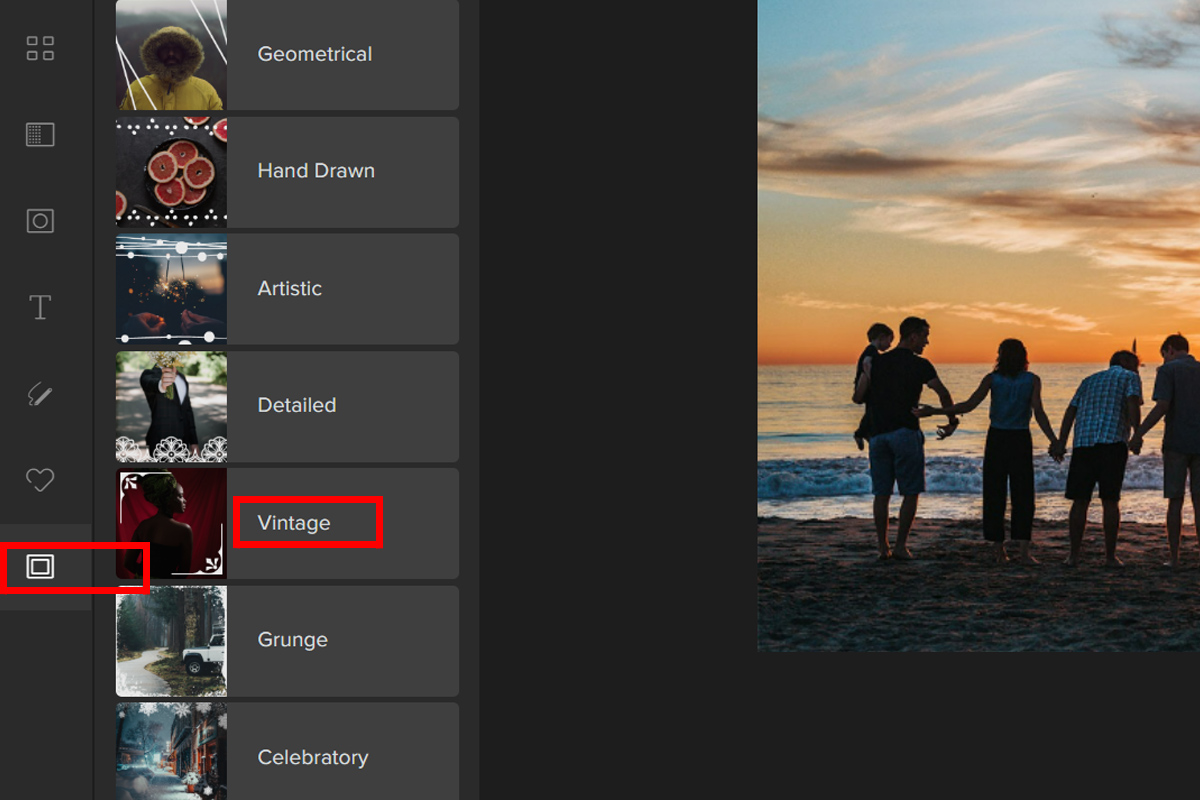Screen dimensions: 1200x800
Task: Click the lace-bordered Detailed thumbnail
Action: coord(171,406)
